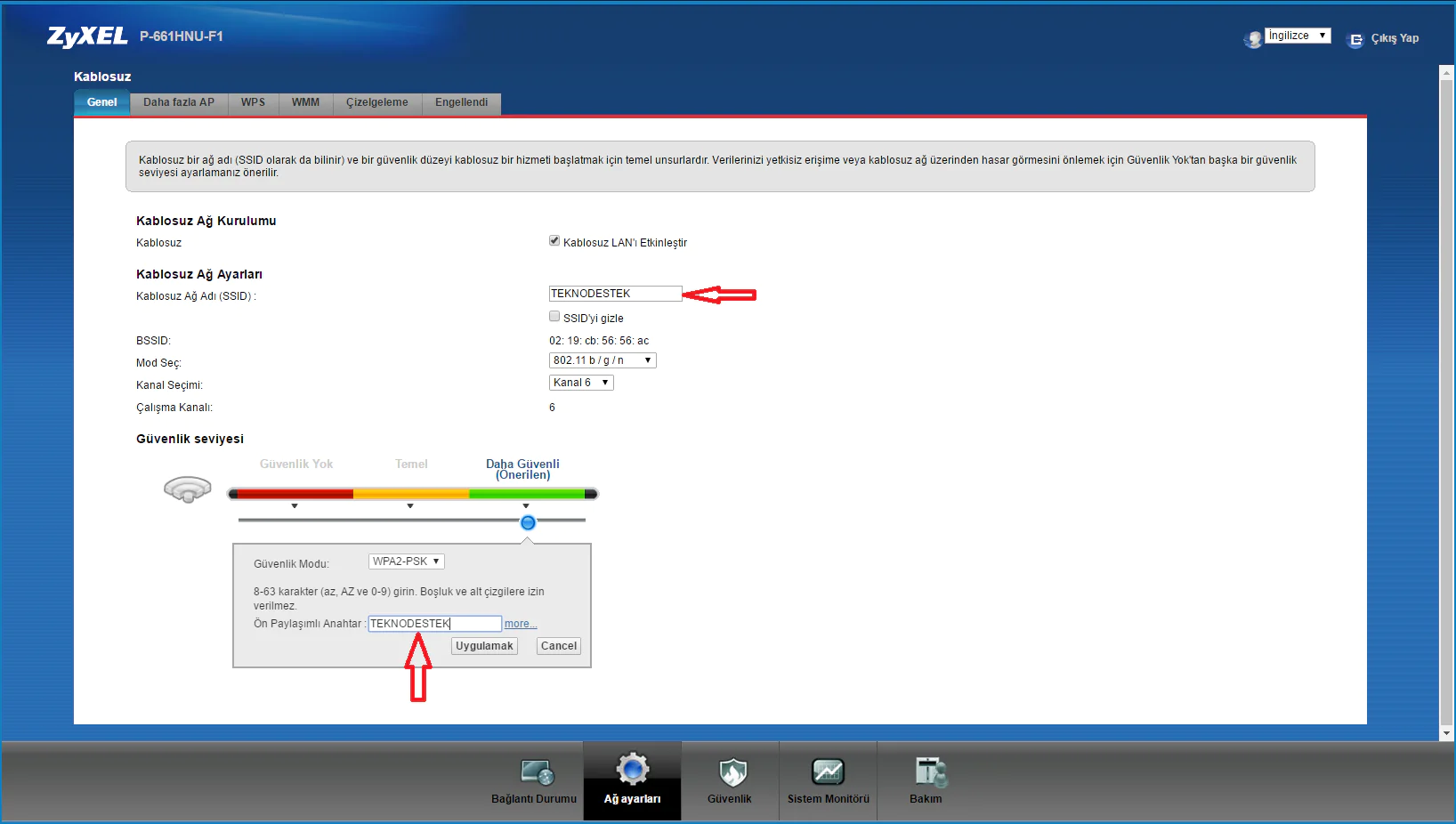
Task: Click the globe icon next to language selector
Action: (1252, 38)
